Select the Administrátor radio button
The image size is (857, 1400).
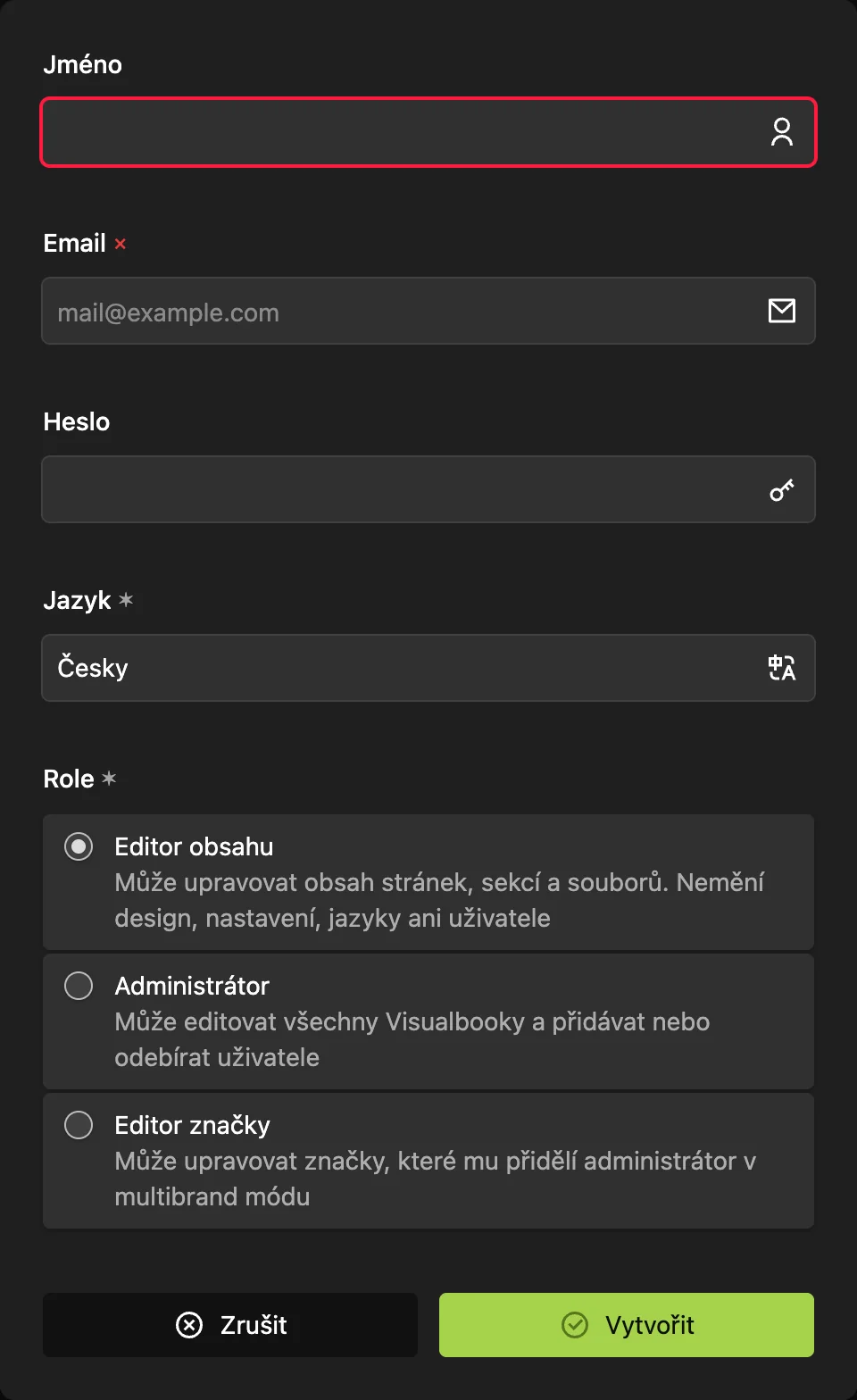[79, 986]
